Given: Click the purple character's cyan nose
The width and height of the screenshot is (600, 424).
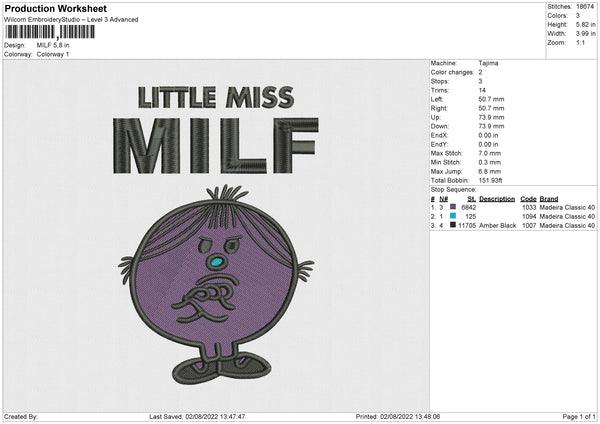Looking at the screenshot, I should 217,262.
